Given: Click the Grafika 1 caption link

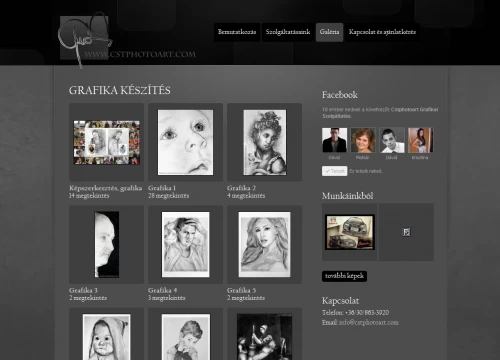Looking at the screenshot, I should tap(162, 188).
